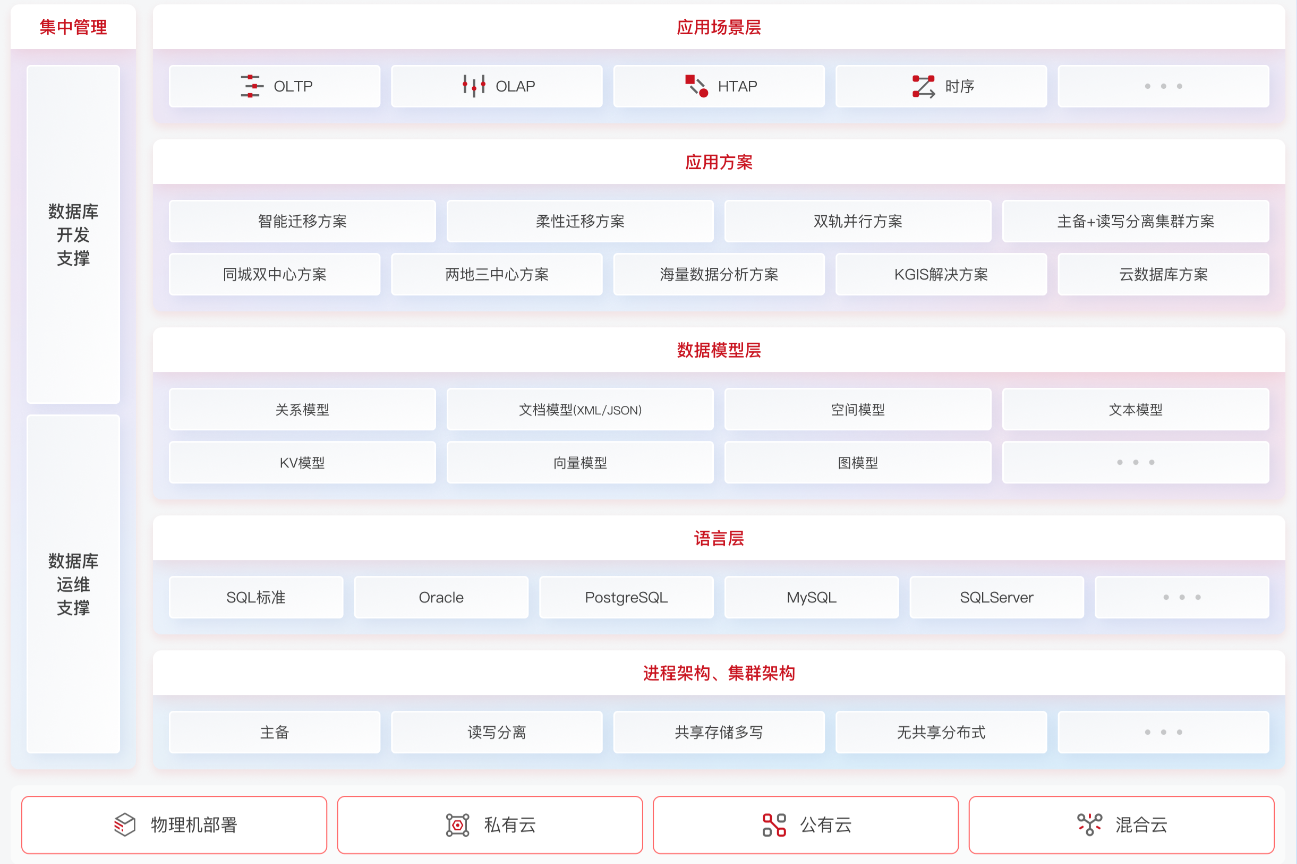Choose SQLServer language compatibility
1297x864 pixels.
click(x=997, y=597)
